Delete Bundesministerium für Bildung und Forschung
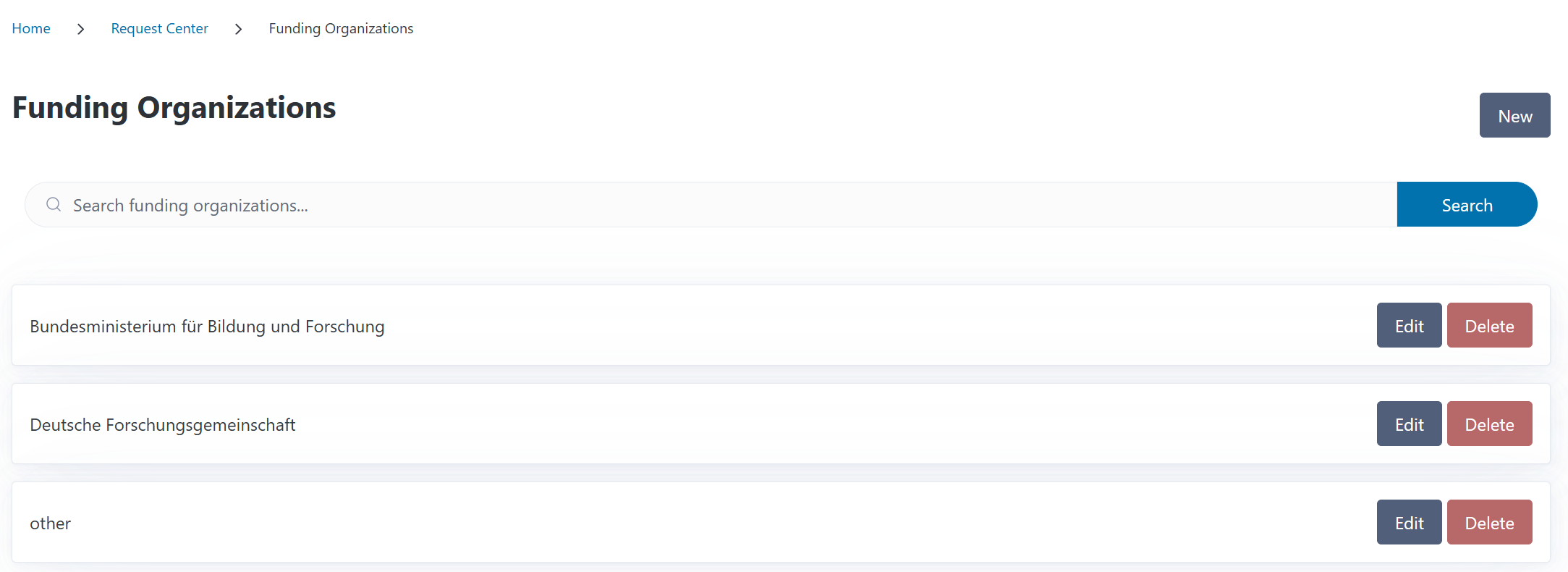 (x=1489, y=326)
